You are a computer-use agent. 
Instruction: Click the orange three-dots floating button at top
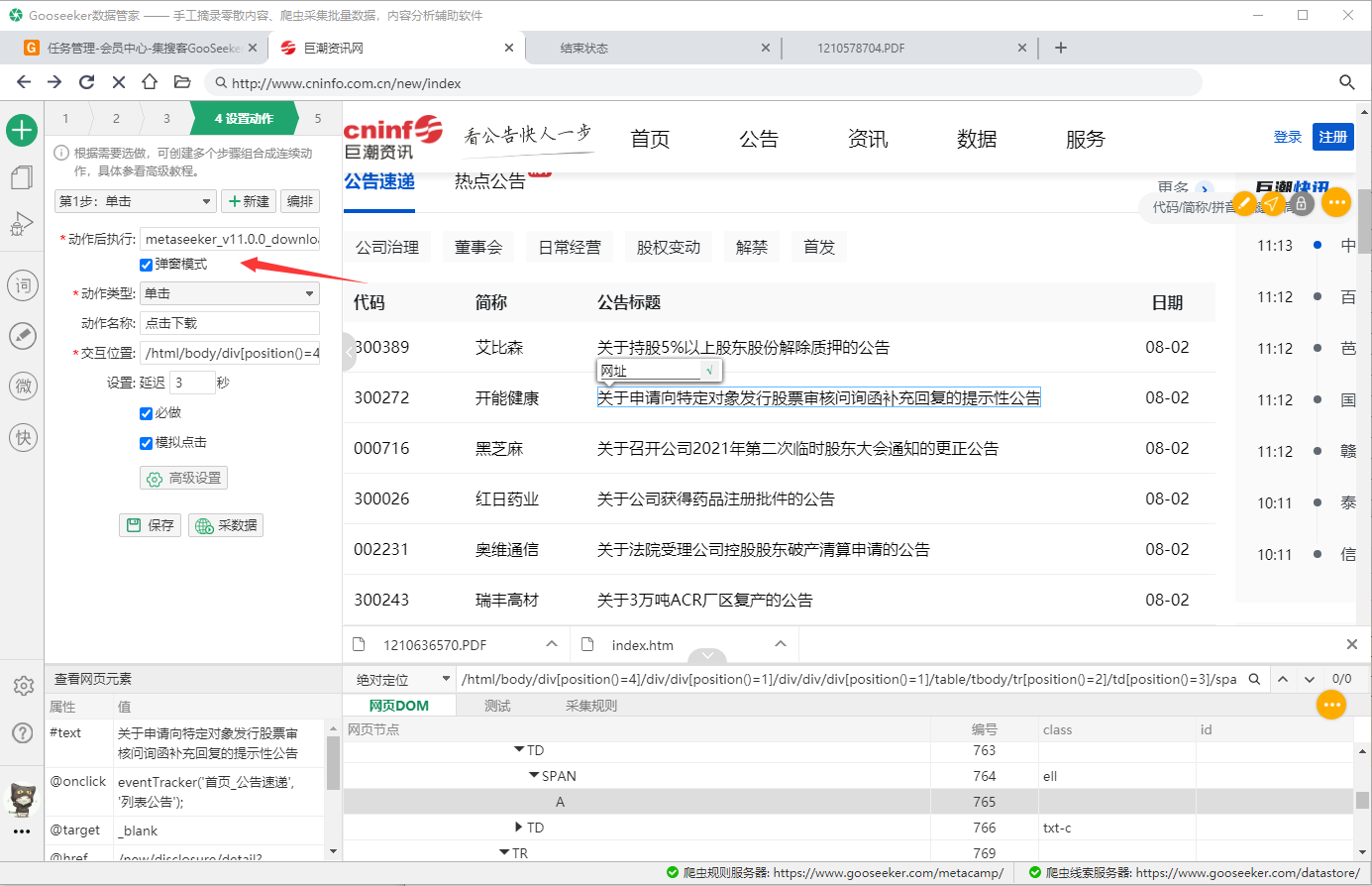pos(1336,202)
